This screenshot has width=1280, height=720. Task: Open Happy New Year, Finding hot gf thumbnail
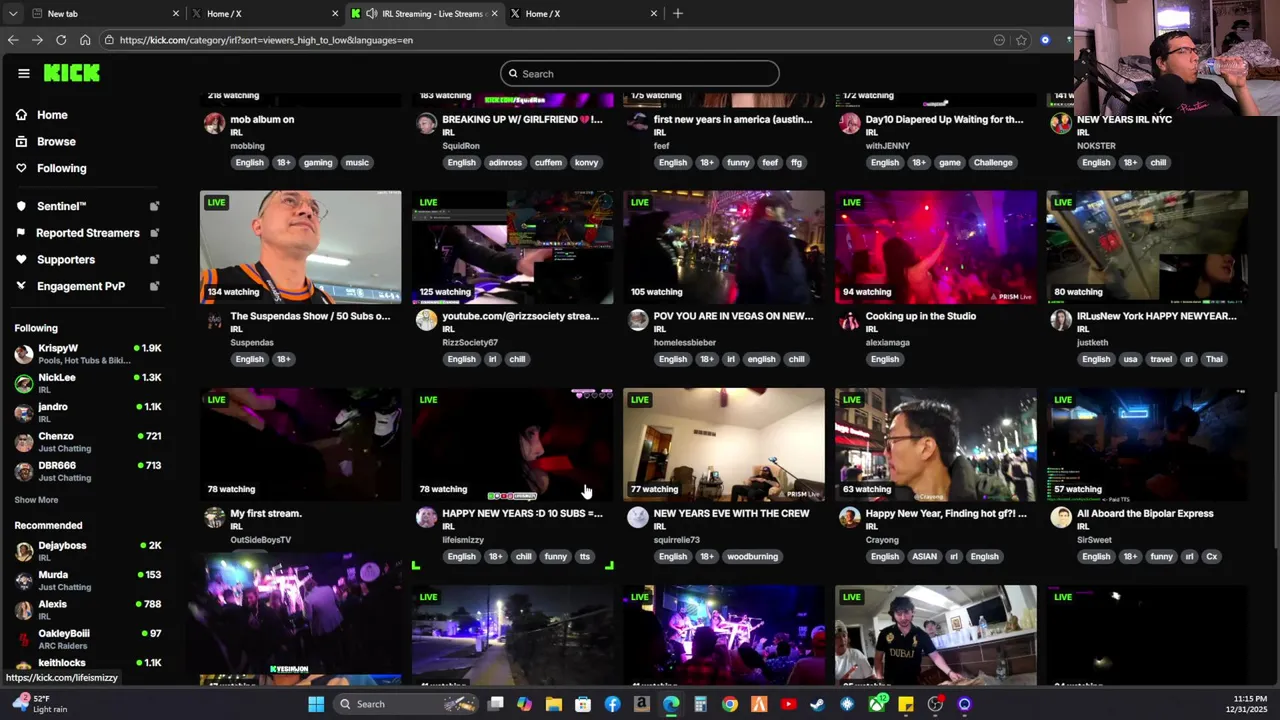[936, 444]
